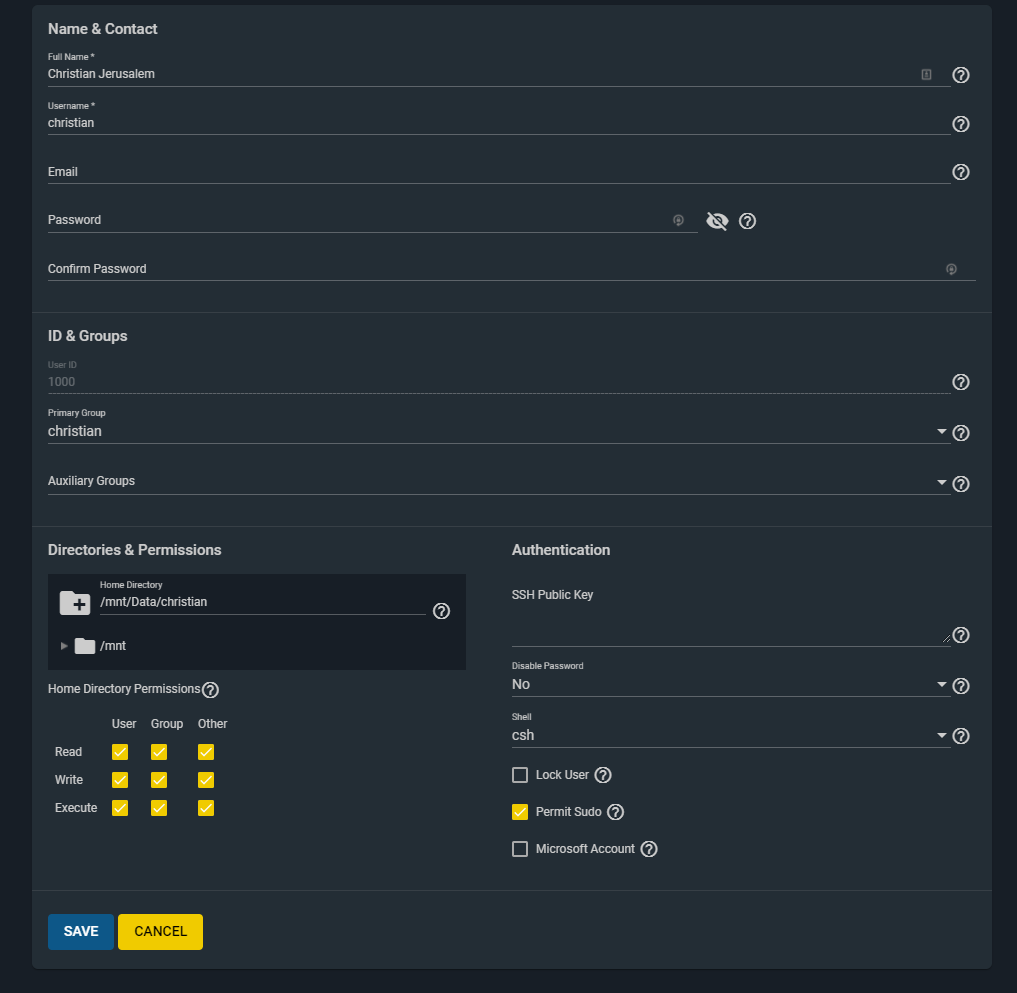Screen dimensions: 1017x993
Task: Open help for Home Directory
Action: click(441, 611)
